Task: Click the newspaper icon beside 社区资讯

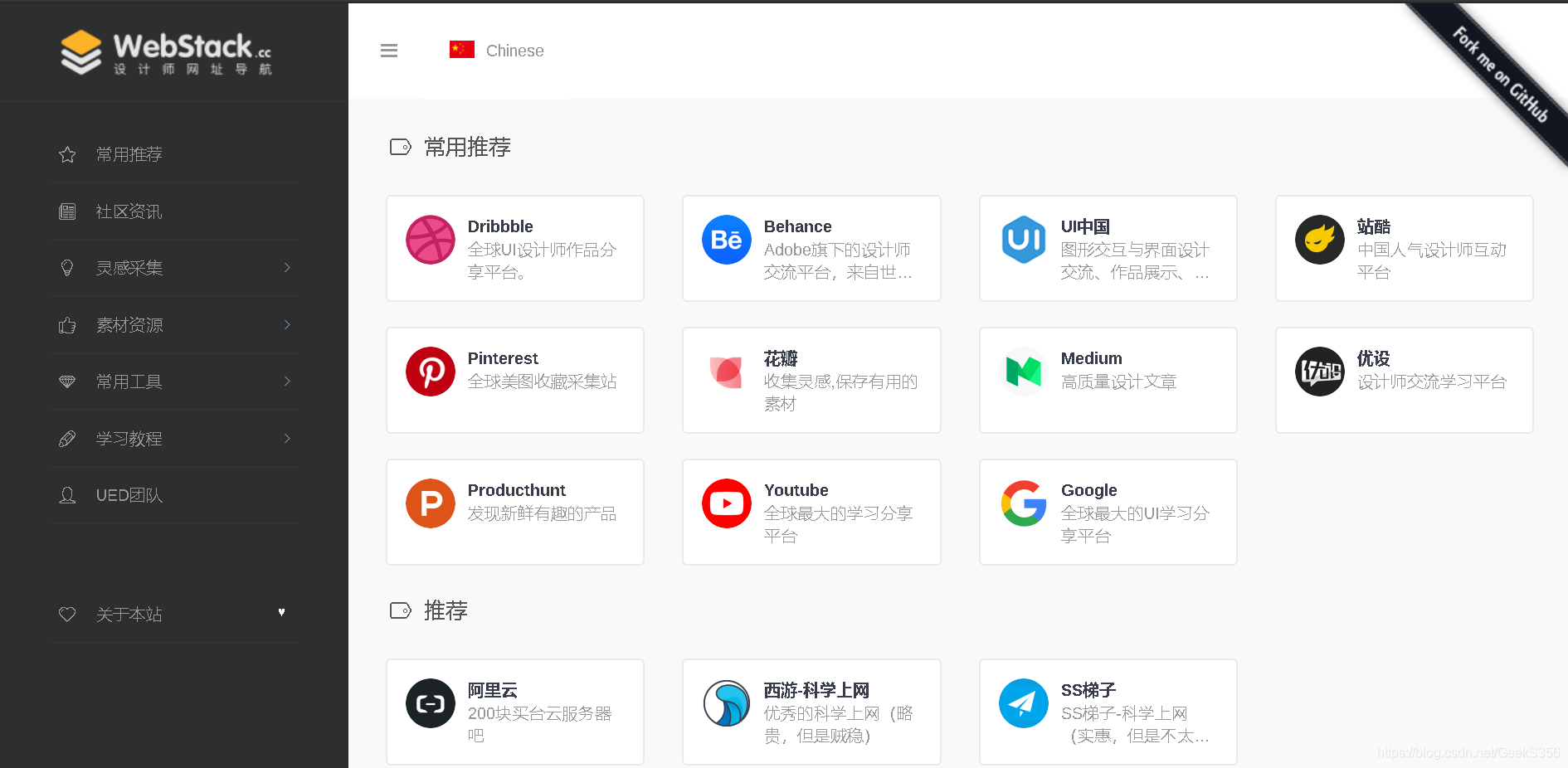Action: tap(67, 211)
